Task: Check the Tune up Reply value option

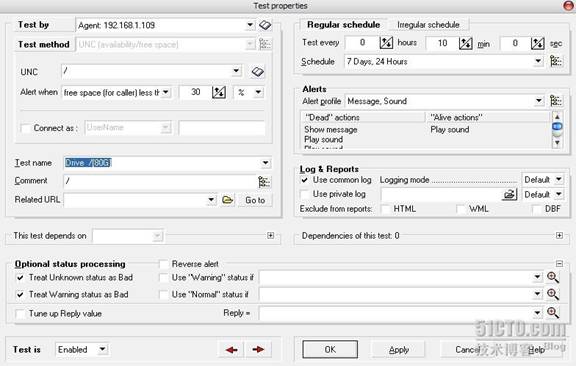Action: tap(20, 314)
